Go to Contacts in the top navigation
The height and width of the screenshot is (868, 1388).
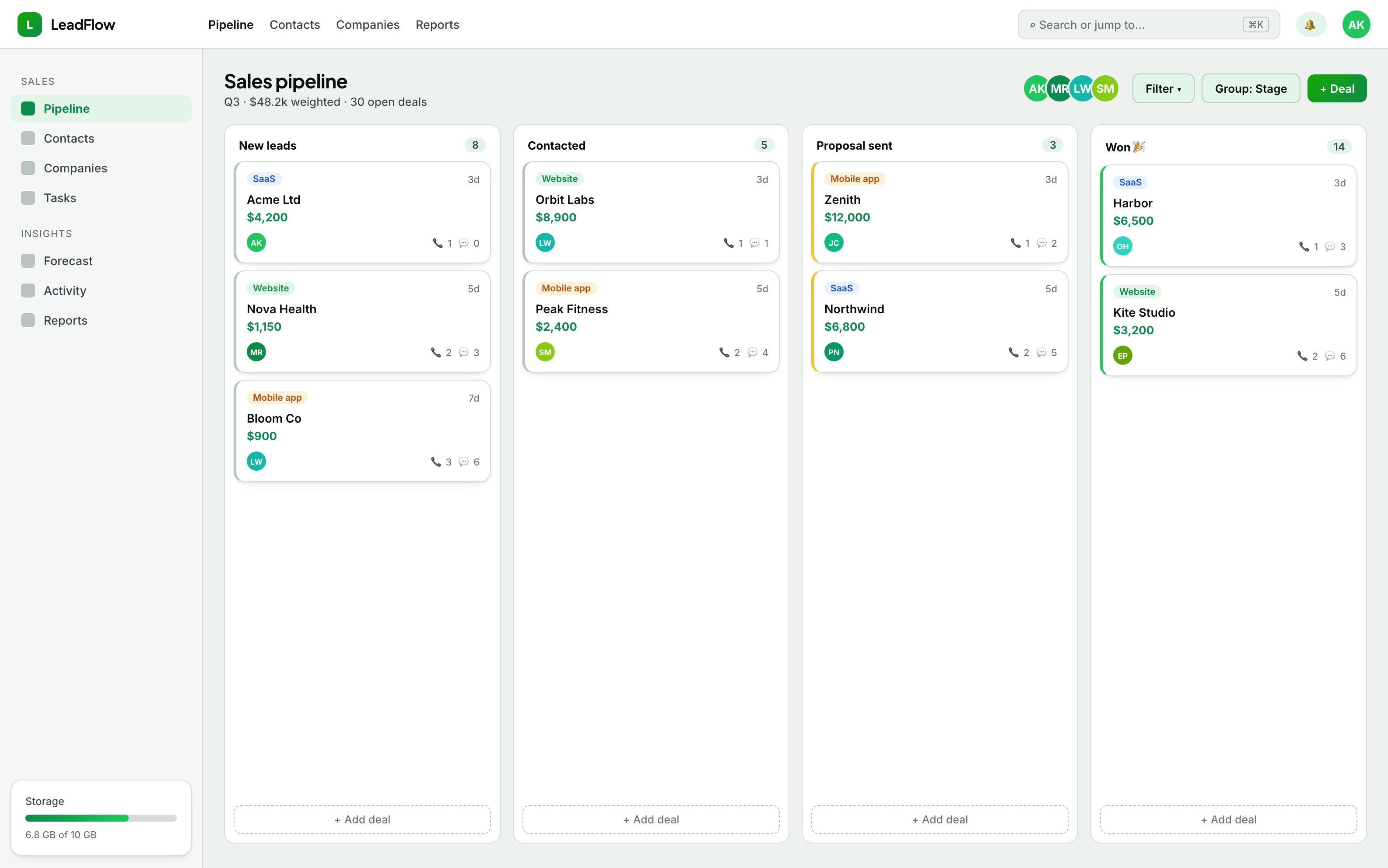tap(294, 24)
